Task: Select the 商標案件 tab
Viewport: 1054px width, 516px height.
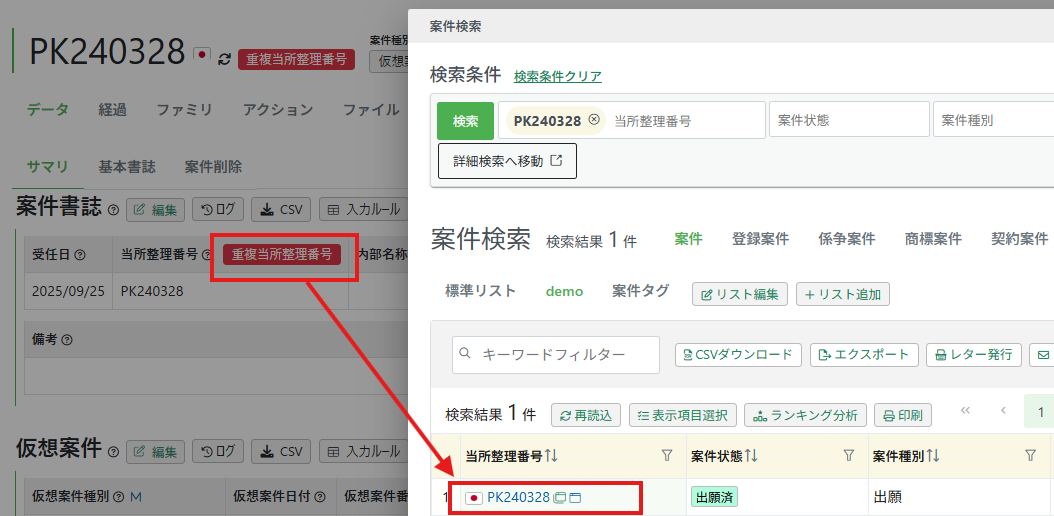Action: pos(933,239)
